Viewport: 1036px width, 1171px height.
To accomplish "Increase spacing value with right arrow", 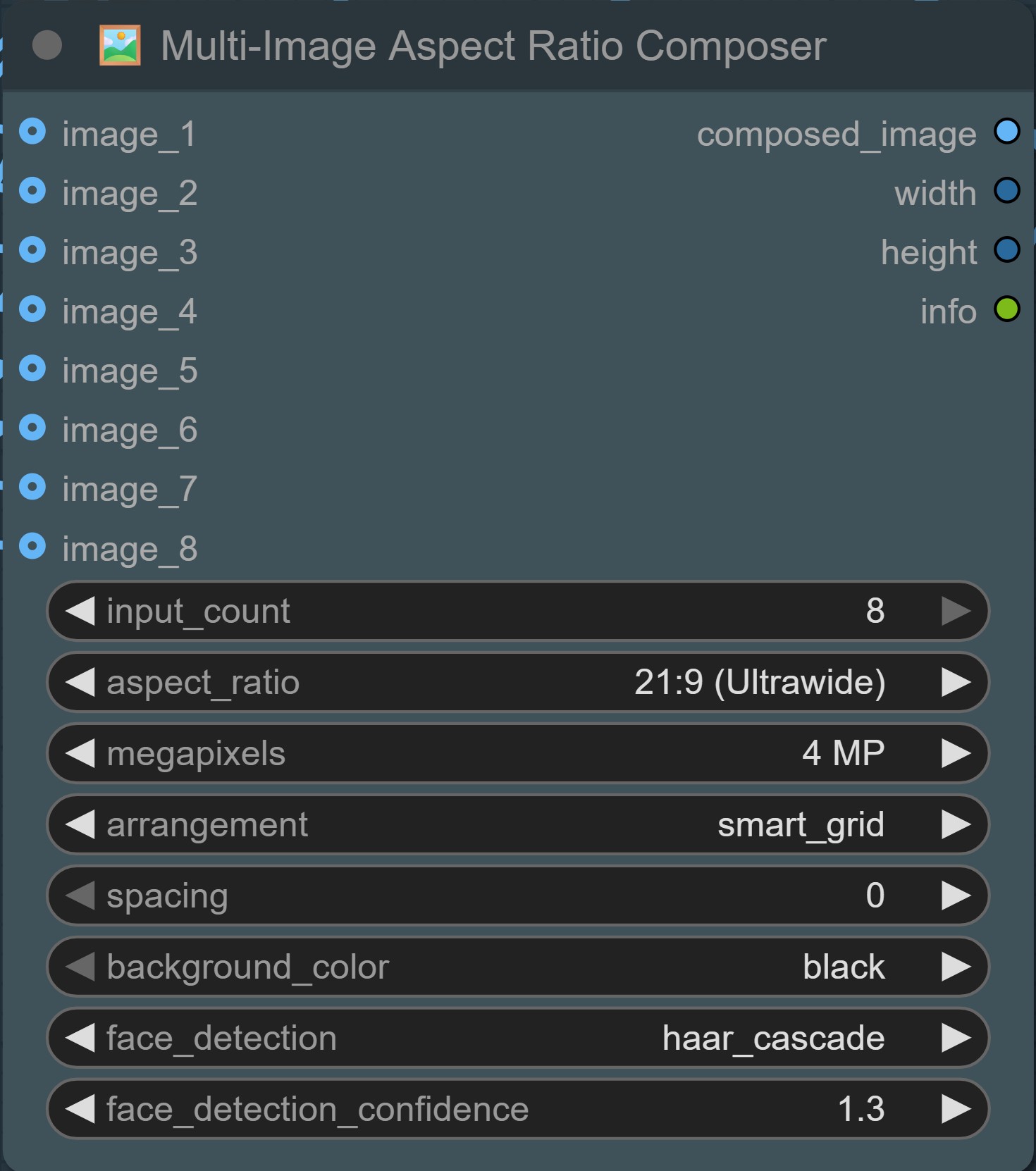I will (956, 896).
